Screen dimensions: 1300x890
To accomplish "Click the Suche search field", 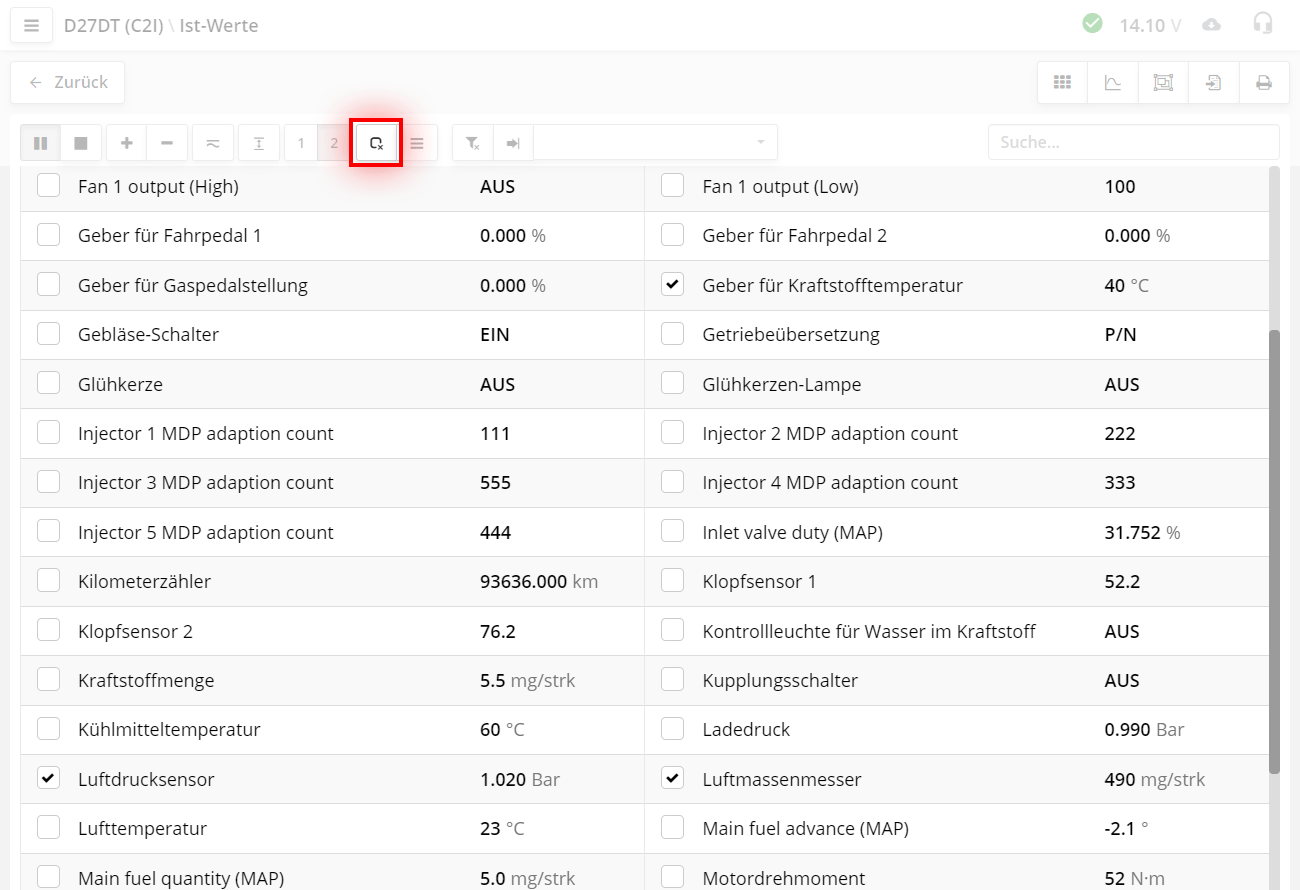I will pyautogui.click(x=1133, y=142).
